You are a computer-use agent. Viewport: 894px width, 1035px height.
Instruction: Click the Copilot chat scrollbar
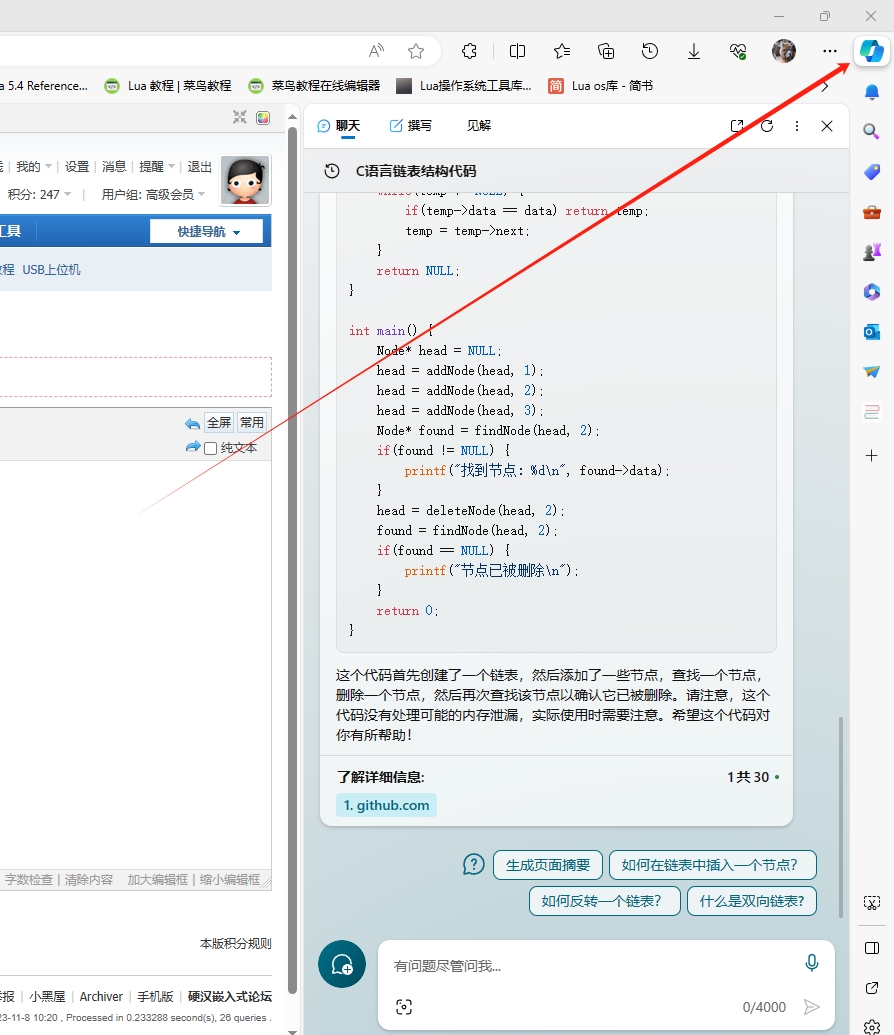[x=841, y=817]
